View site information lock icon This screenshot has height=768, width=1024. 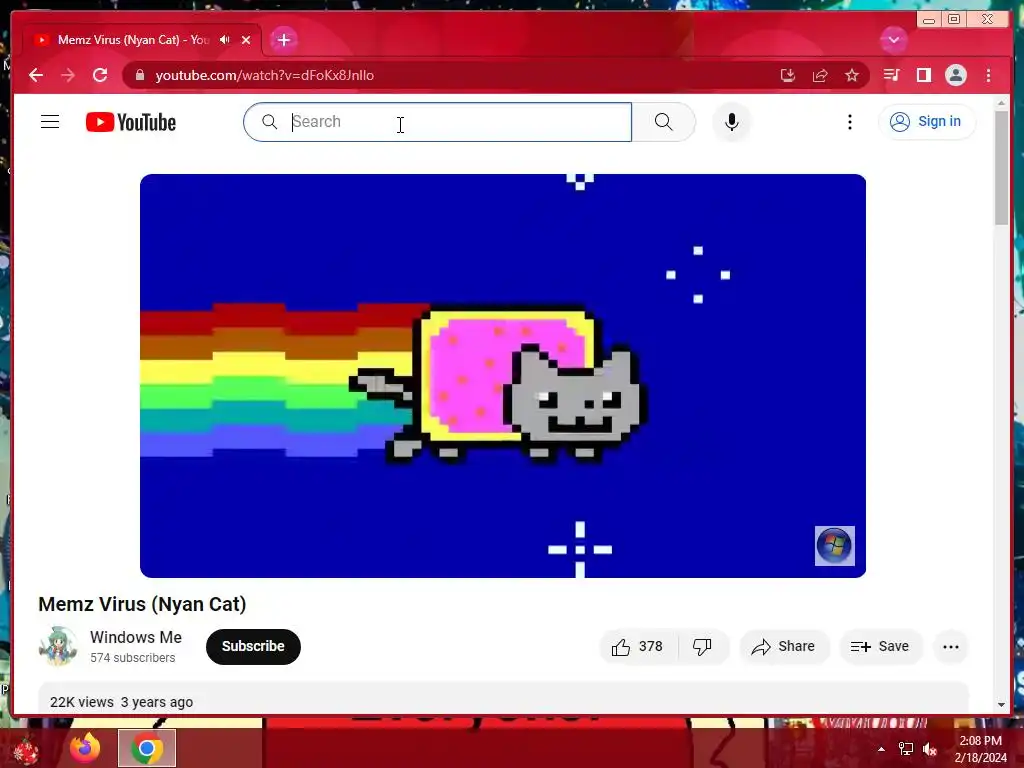click(140, 75)
